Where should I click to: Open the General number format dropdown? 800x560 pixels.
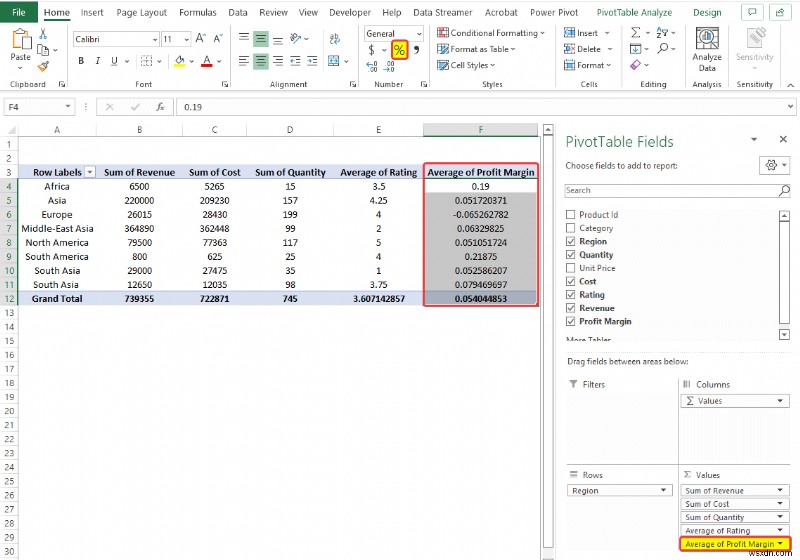point(419,34)
